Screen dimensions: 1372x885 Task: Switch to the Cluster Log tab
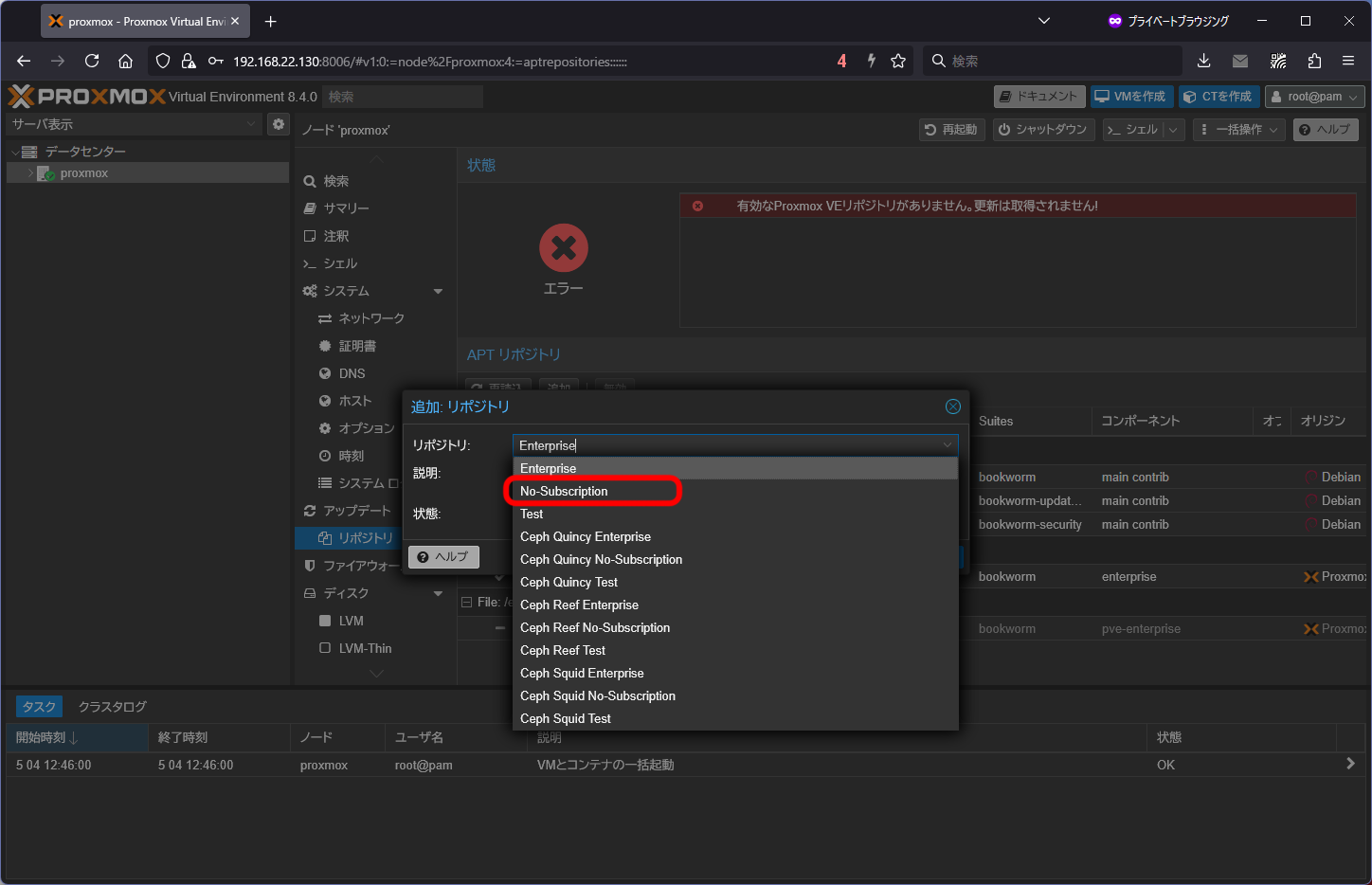pos(112,707)
